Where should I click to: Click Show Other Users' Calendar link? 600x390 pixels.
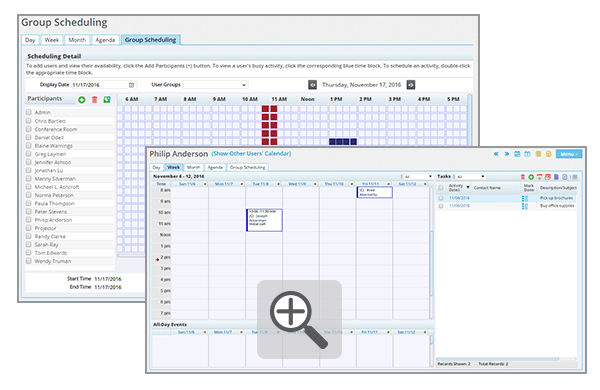tap(251, 153)
